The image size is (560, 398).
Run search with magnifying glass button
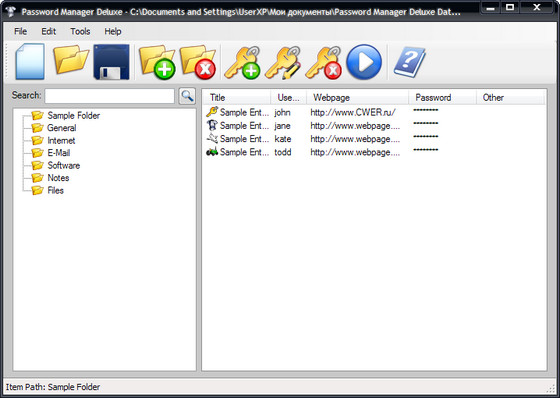187,96
